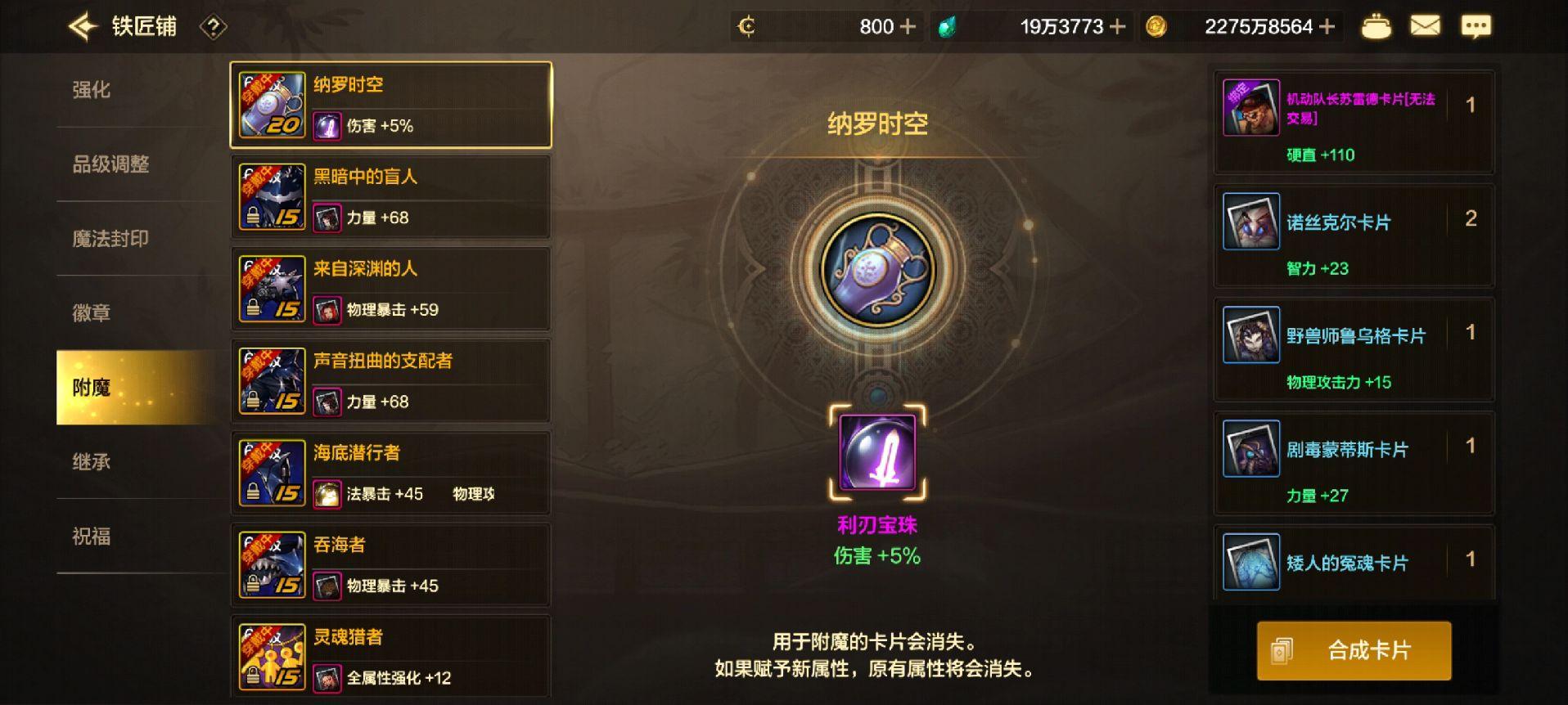Screen dimensions: 1568x705
Task: Add more gold coins with plus button
Action: (1327, 27)
